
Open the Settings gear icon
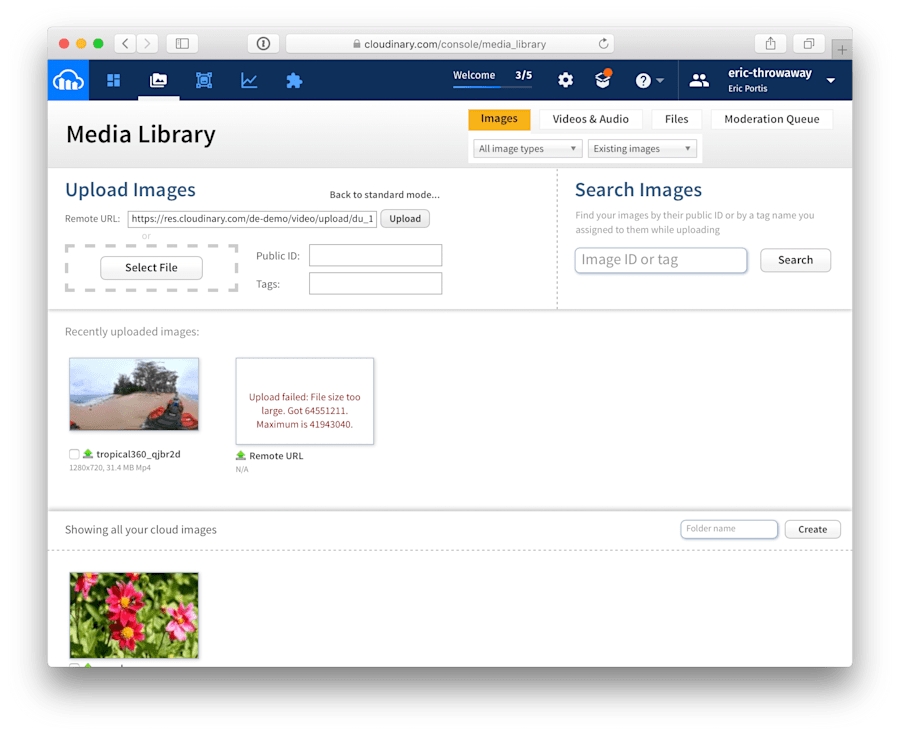[x=565, y=80]
